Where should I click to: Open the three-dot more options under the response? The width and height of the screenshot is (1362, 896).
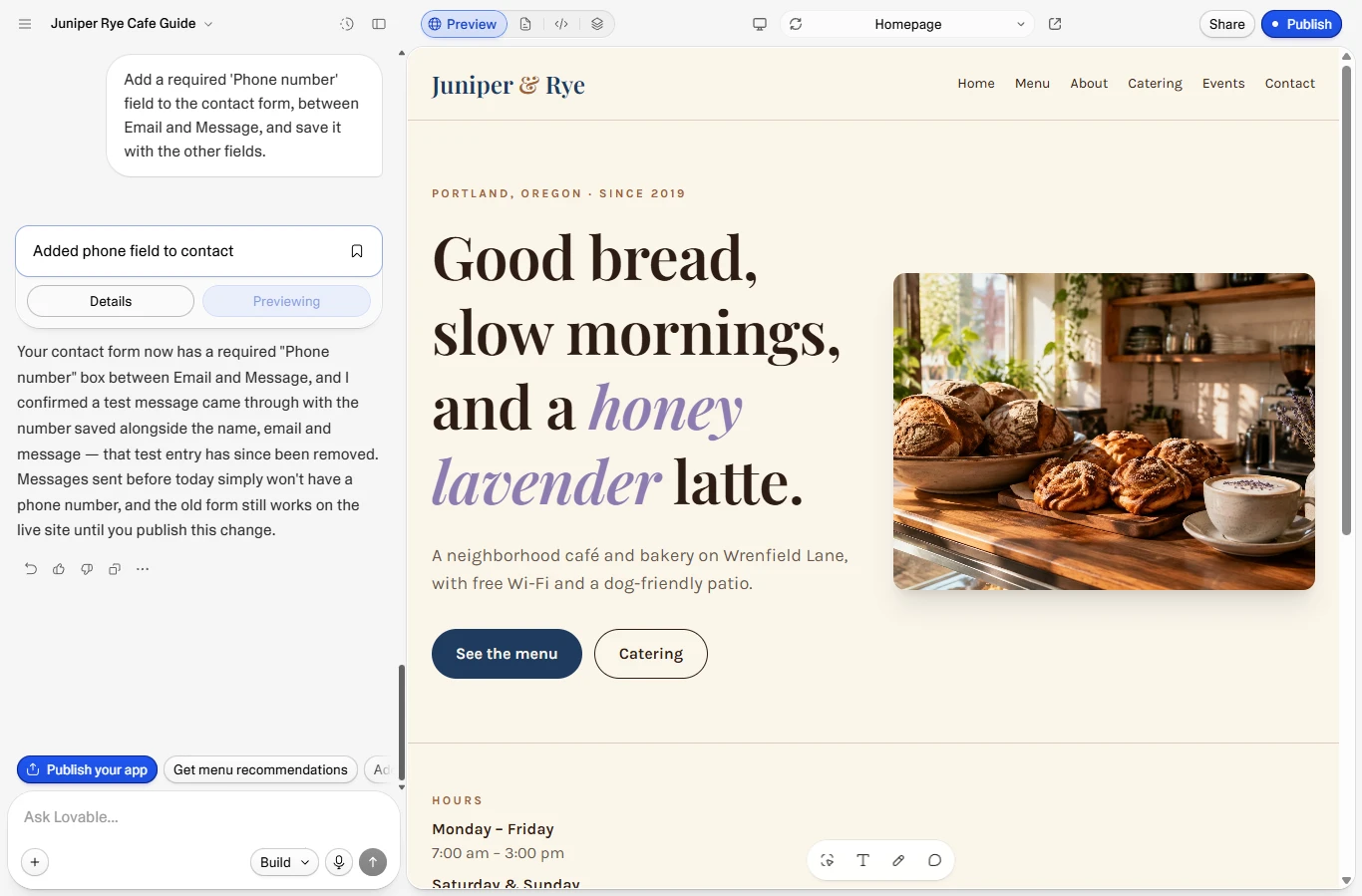pos(143,569)
